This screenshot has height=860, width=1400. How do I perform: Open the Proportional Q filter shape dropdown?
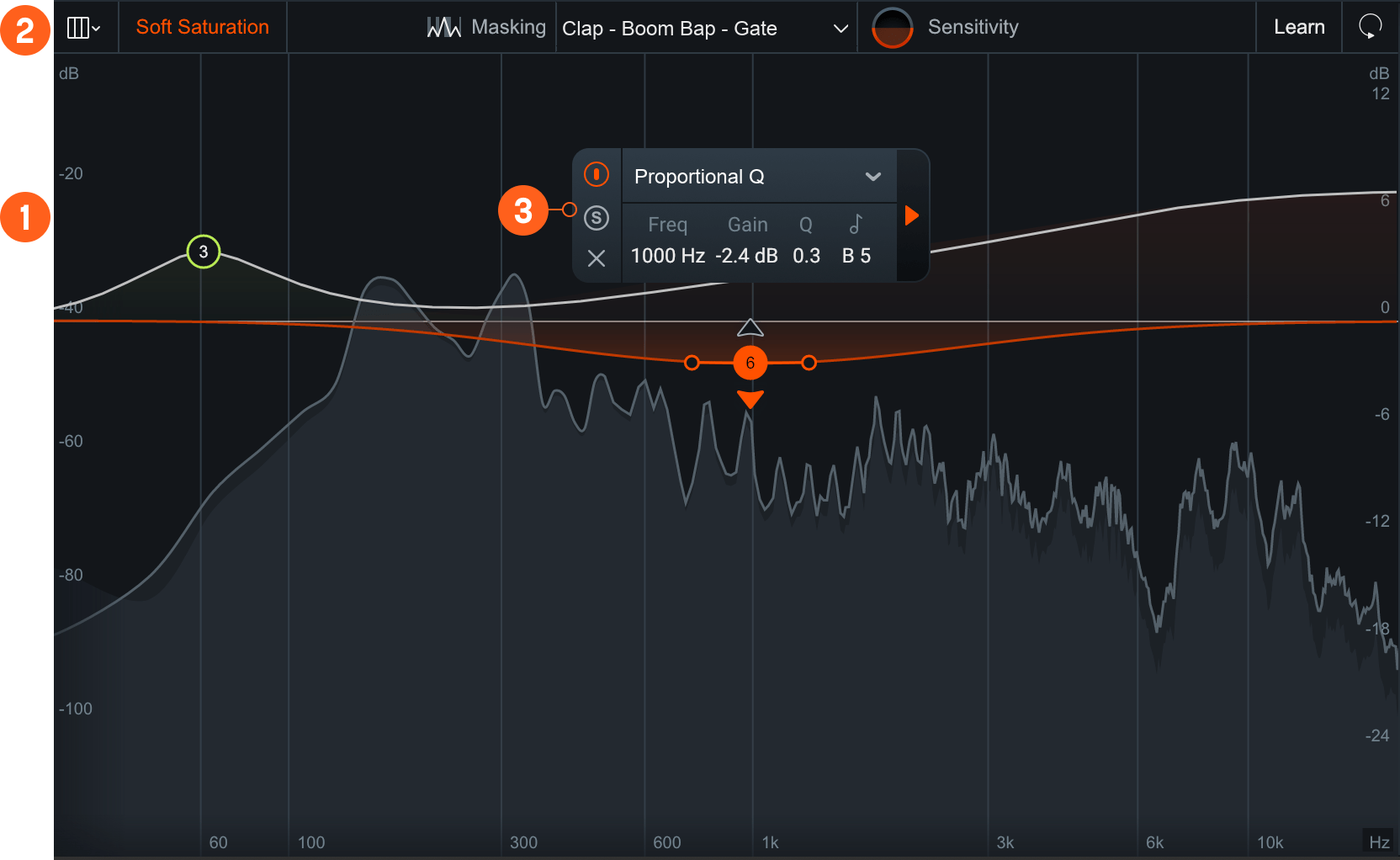point(756,177)
